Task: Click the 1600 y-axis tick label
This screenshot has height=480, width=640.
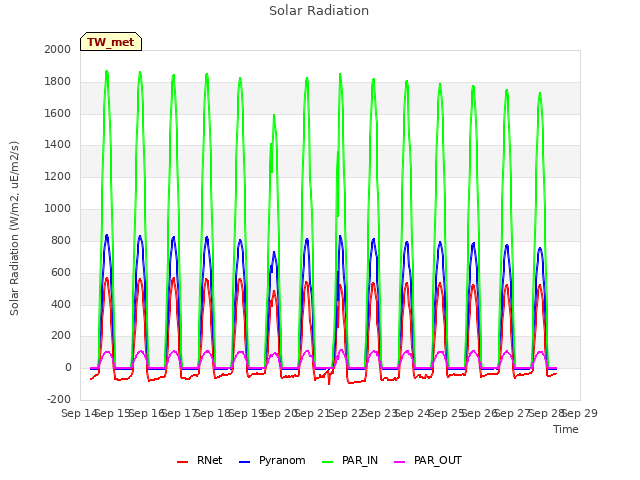Action: tap(58, 113)
